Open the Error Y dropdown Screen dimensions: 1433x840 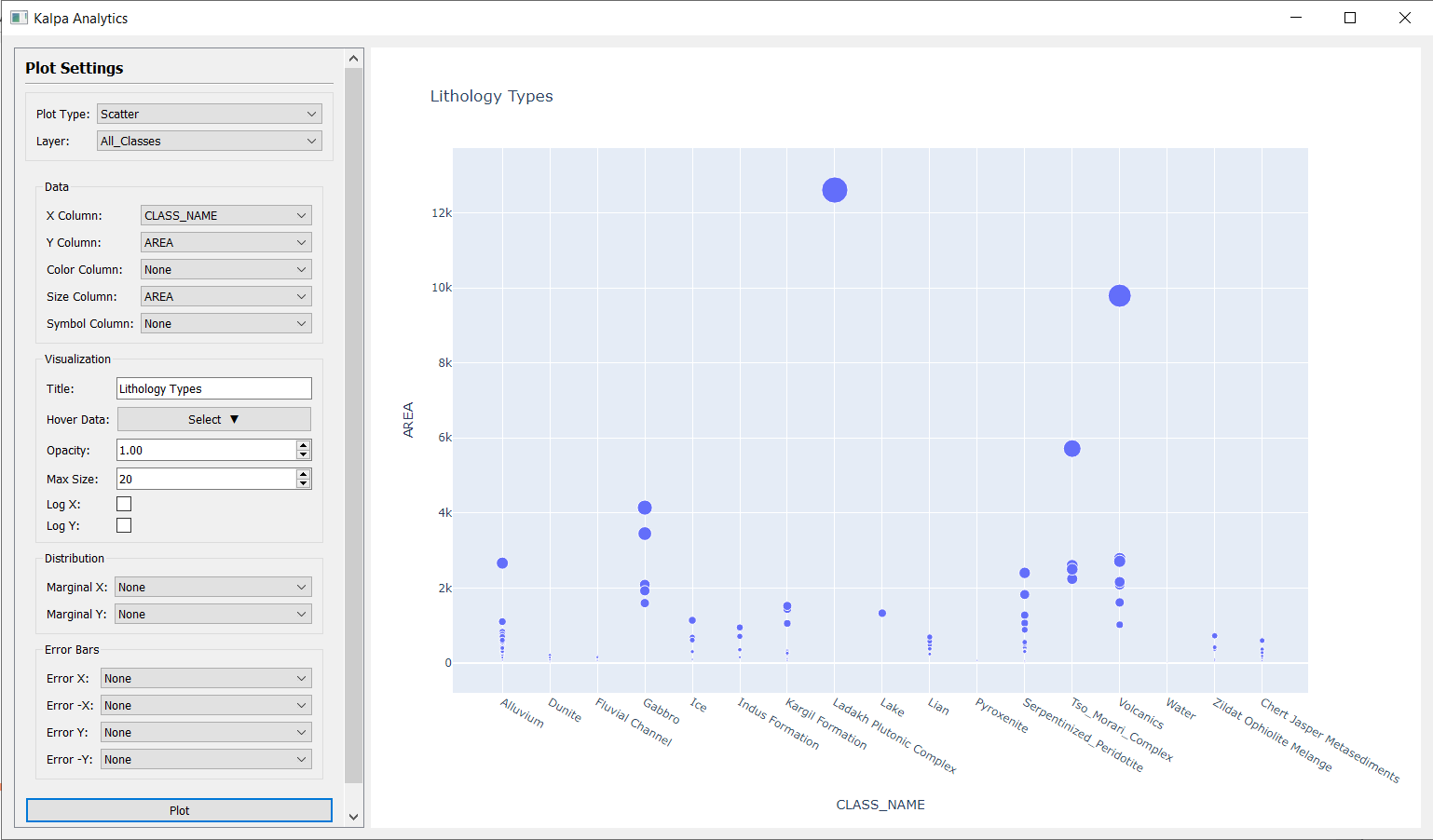206,732
